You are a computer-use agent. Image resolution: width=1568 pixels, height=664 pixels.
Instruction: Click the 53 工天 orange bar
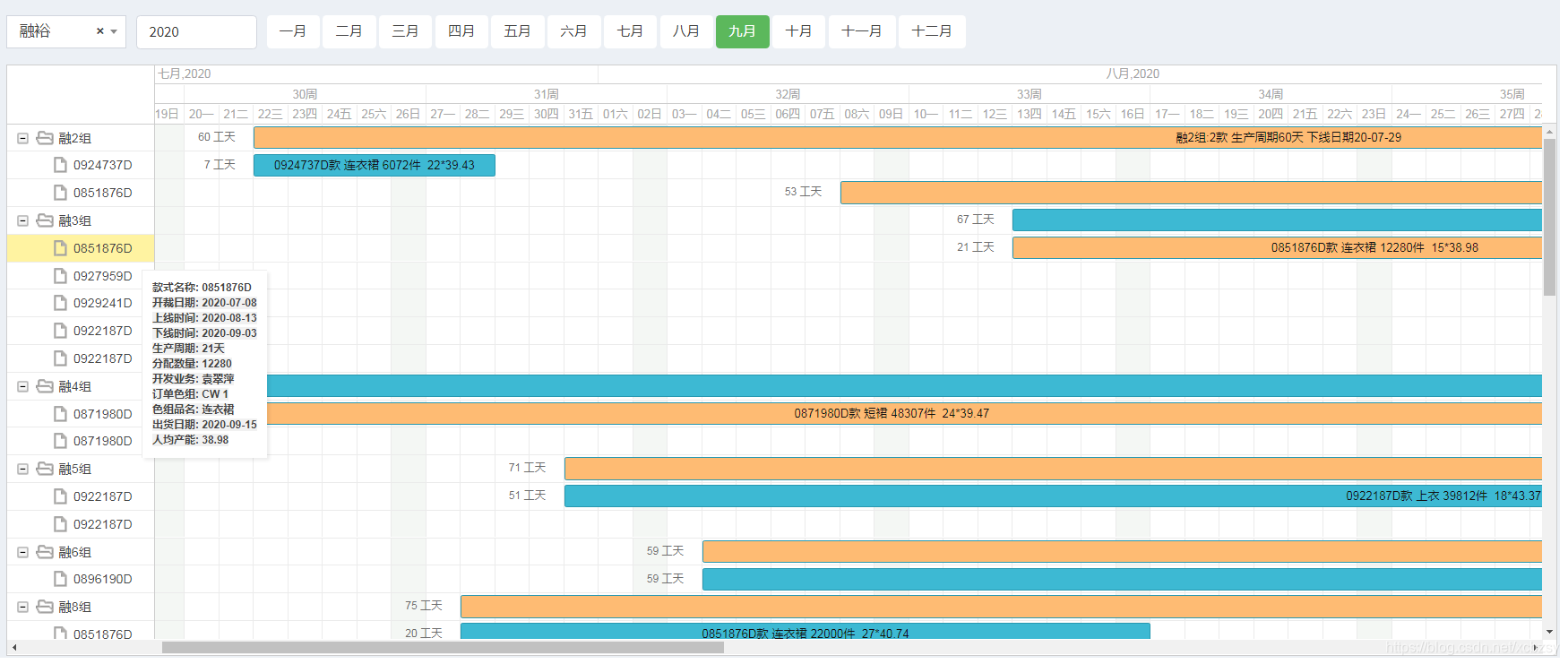(x=1191, y=193)
